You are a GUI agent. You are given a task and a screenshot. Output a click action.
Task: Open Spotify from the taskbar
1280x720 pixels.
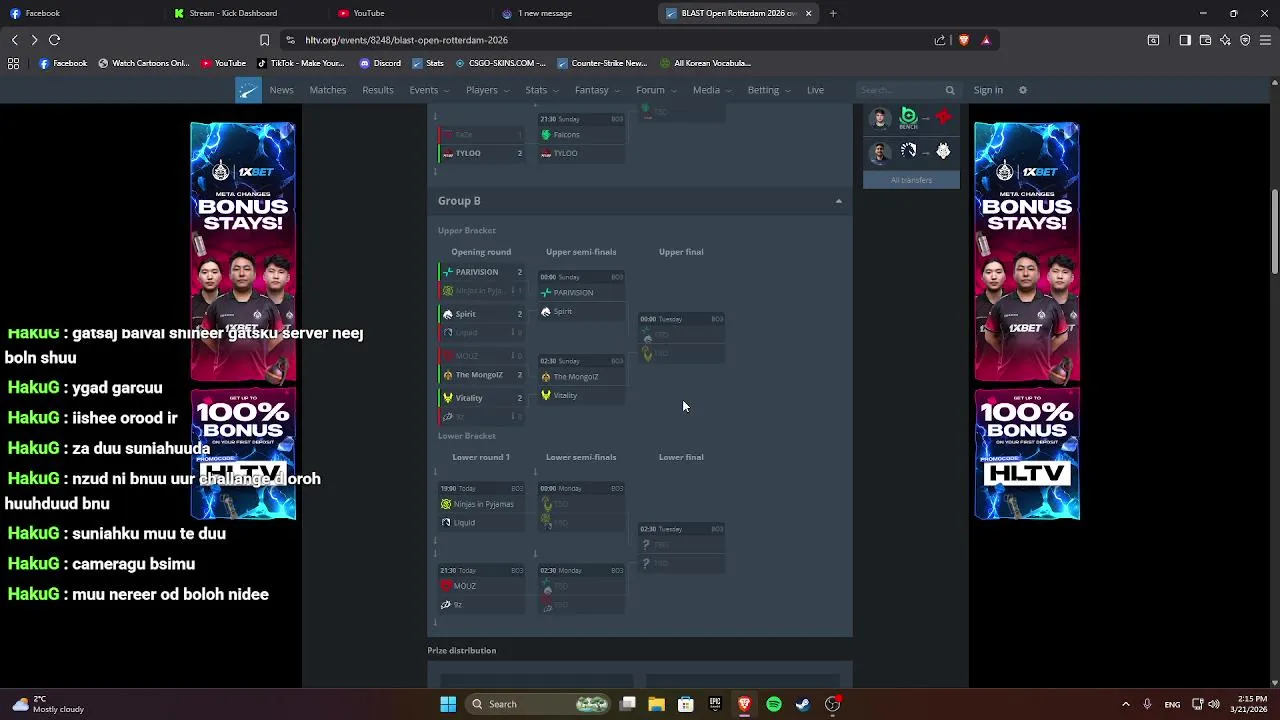coord(774,704)
